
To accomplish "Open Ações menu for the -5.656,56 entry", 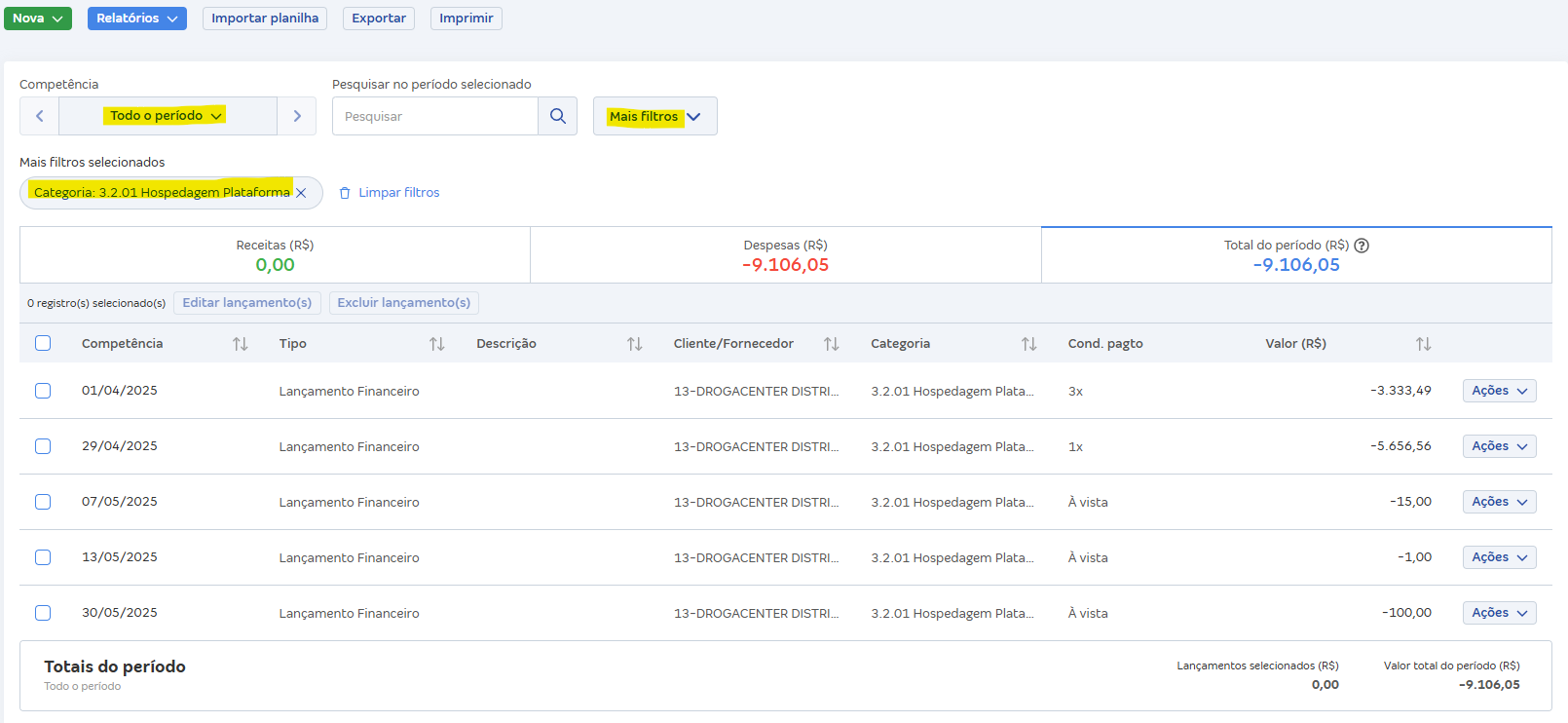I will coord(1498,446).
